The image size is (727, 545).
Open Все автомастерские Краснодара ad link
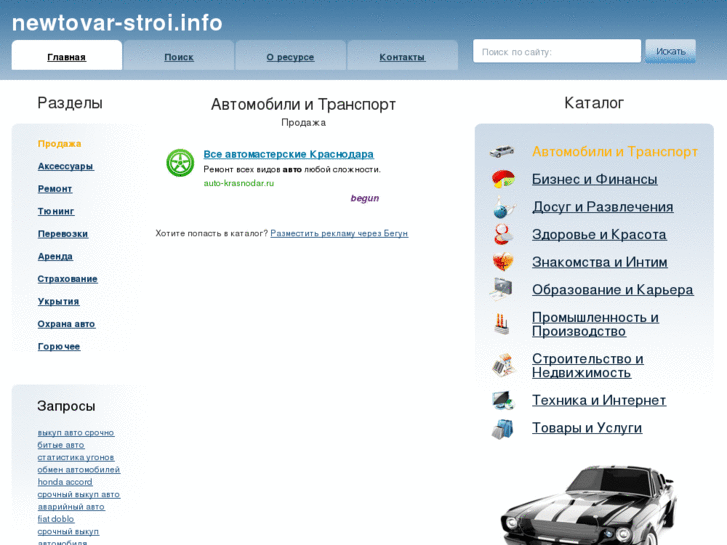tap(288, 154)
